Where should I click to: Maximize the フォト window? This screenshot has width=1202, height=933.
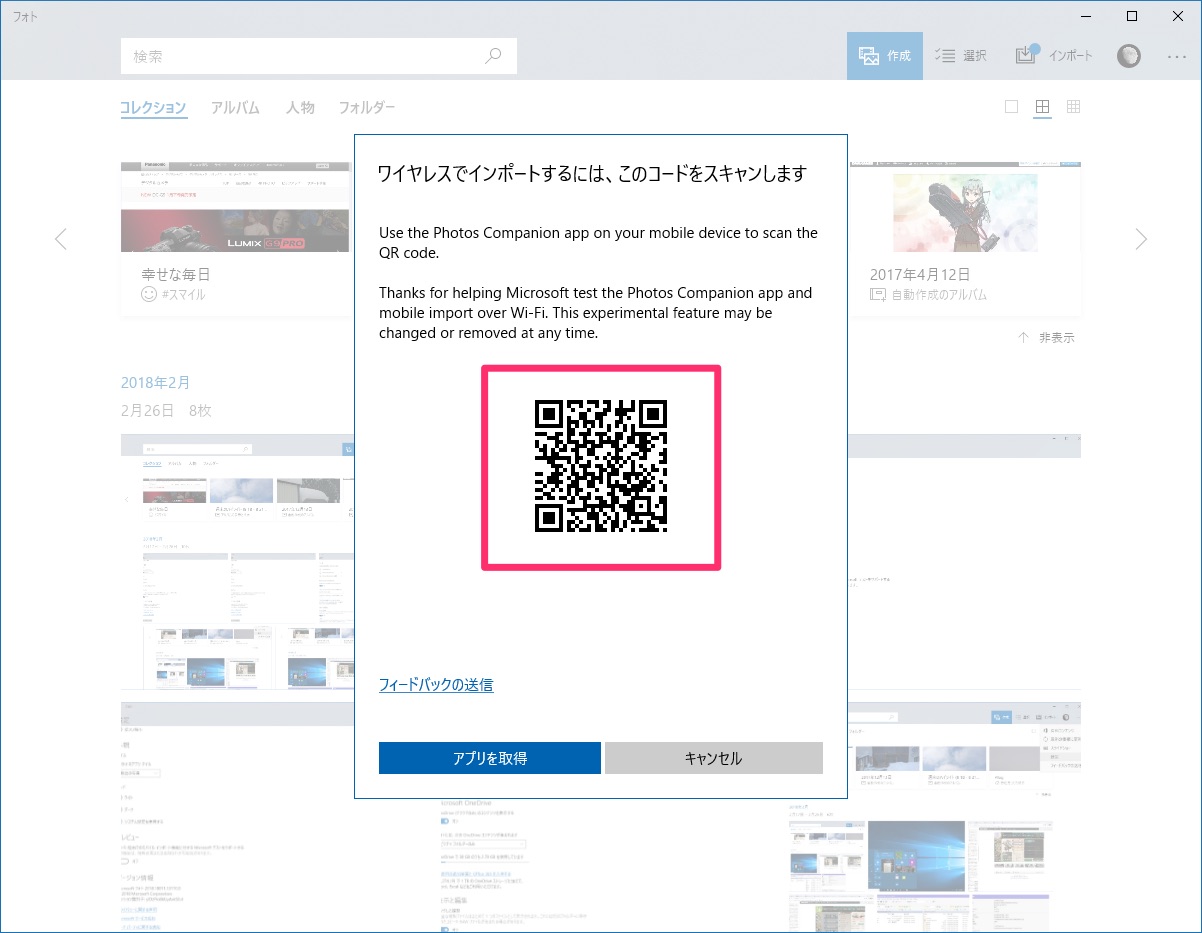(1132, 15)
